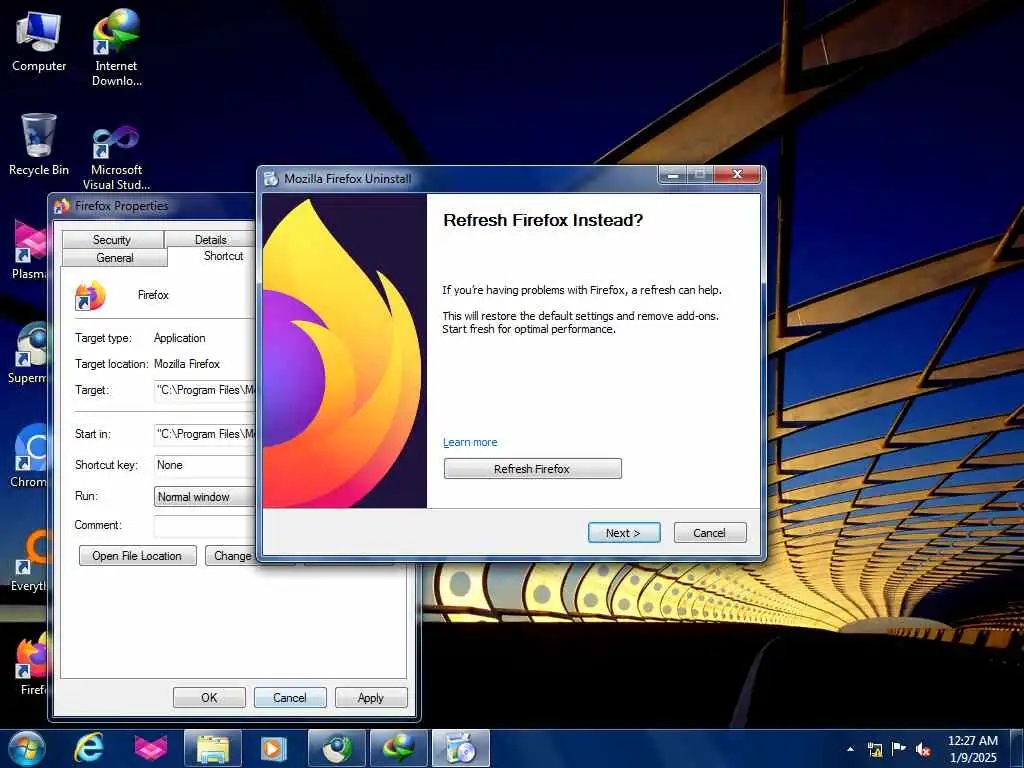The height and width of the screenshot is (768, 1024).
Task: Switch to the General tab in Firefox Properties
Action: (115, 258)
